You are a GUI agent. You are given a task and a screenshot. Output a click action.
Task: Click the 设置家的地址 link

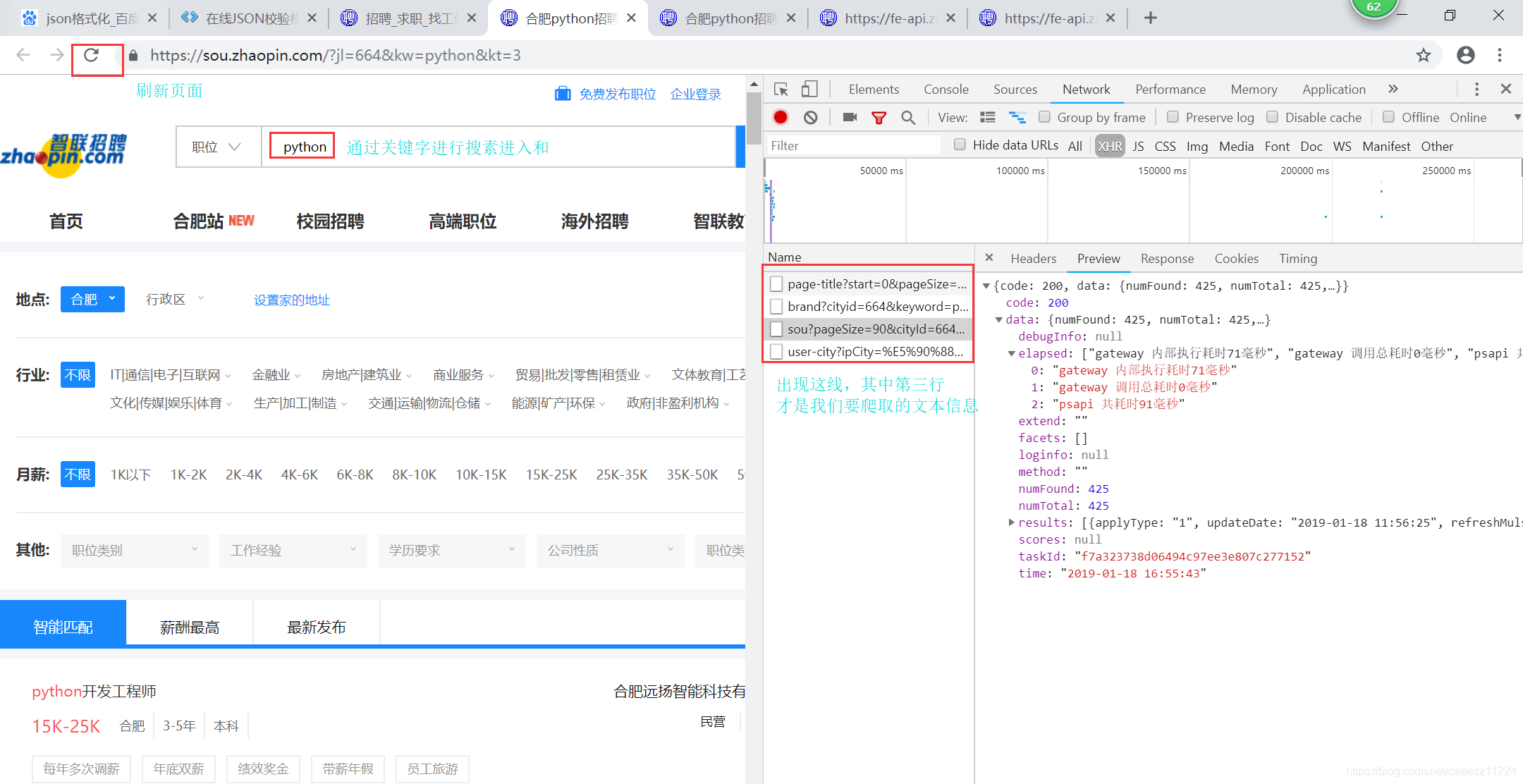[x=292, y=300]
